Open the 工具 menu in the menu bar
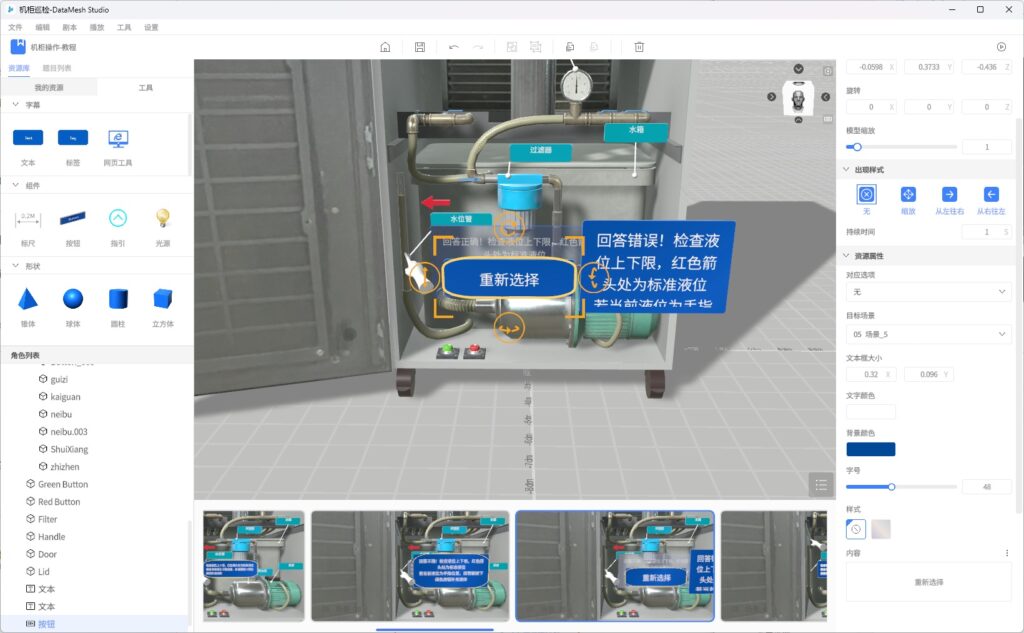 (x=124, y=27)
